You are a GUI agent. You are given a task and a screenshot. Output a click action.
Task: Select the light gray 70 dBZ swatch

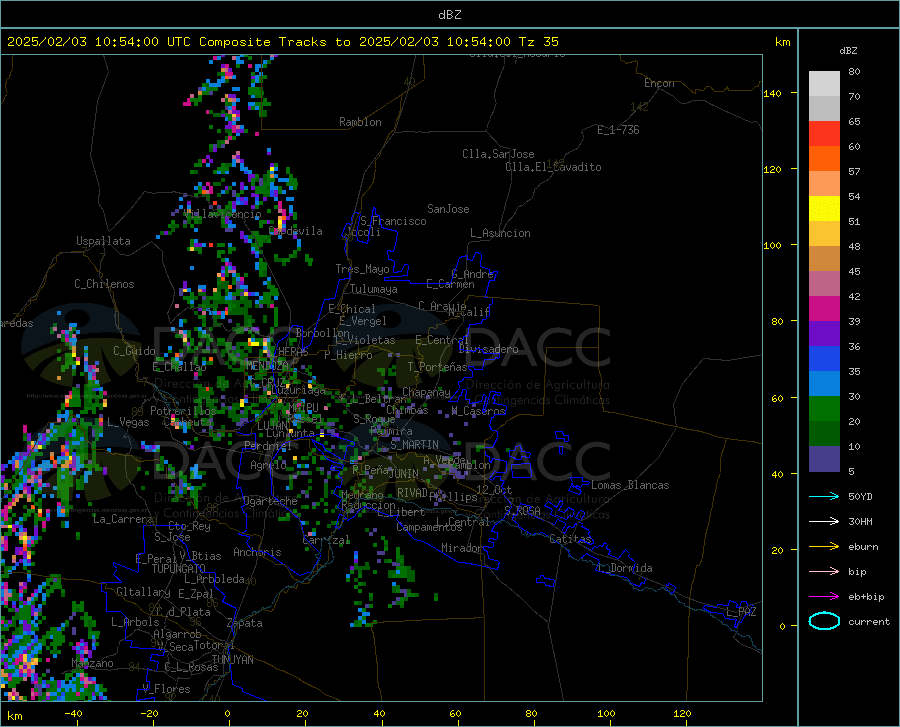click(824, 84)
